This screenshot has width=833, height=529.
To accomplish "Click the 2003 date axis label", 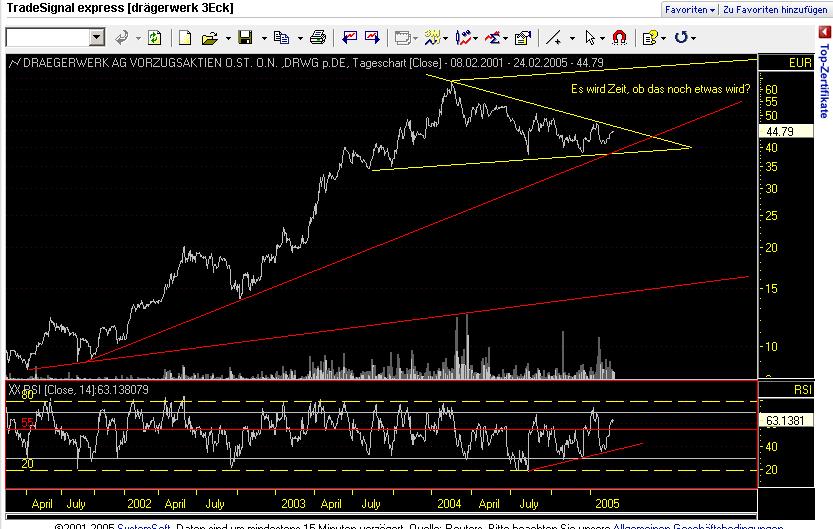I will tap(293, 504).
